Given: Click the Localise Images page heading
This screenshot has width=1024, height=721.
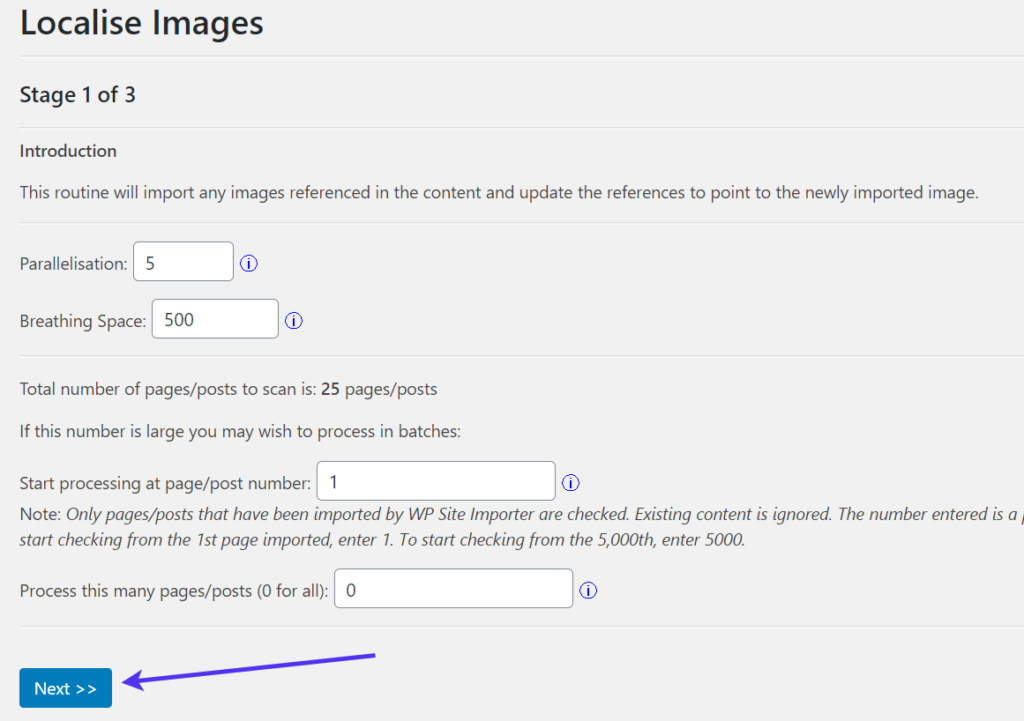Looking at the screenshot, I should point(141,23).
